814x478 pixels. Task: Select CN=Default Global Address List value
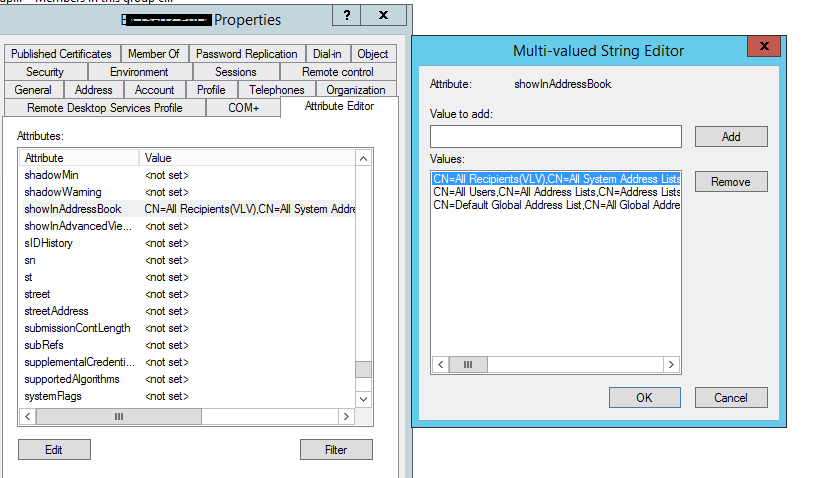pos(556,205)
